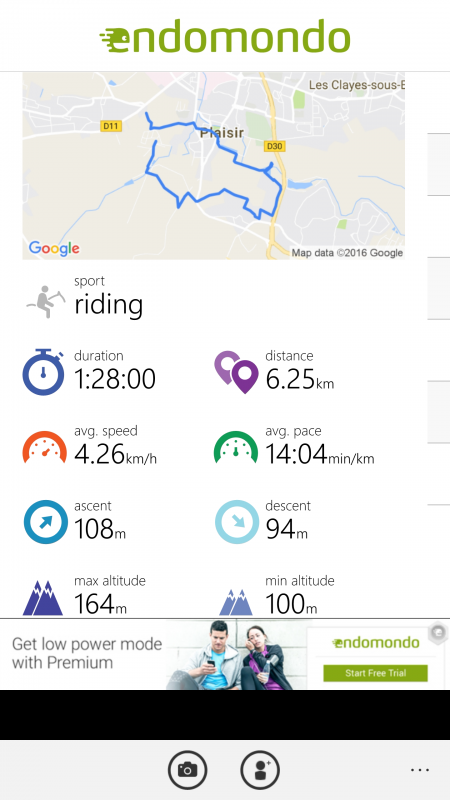The height and width of the screenshot is (800, 450).
Task: Open the route map thumbnail
Action: coord(213,165)
